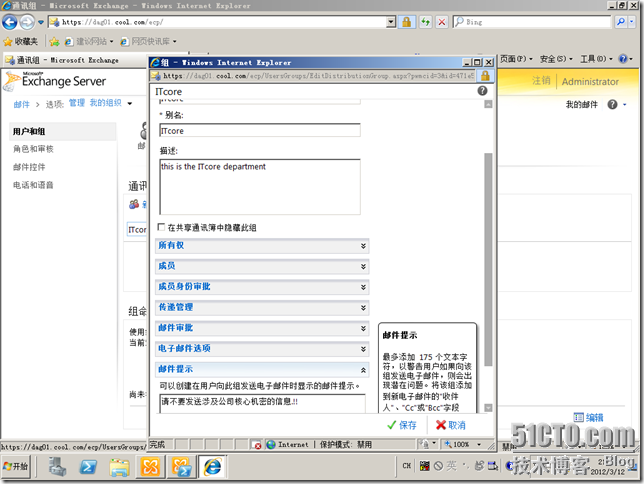Click into the 描述 description text area

click(x=259, y=186)
